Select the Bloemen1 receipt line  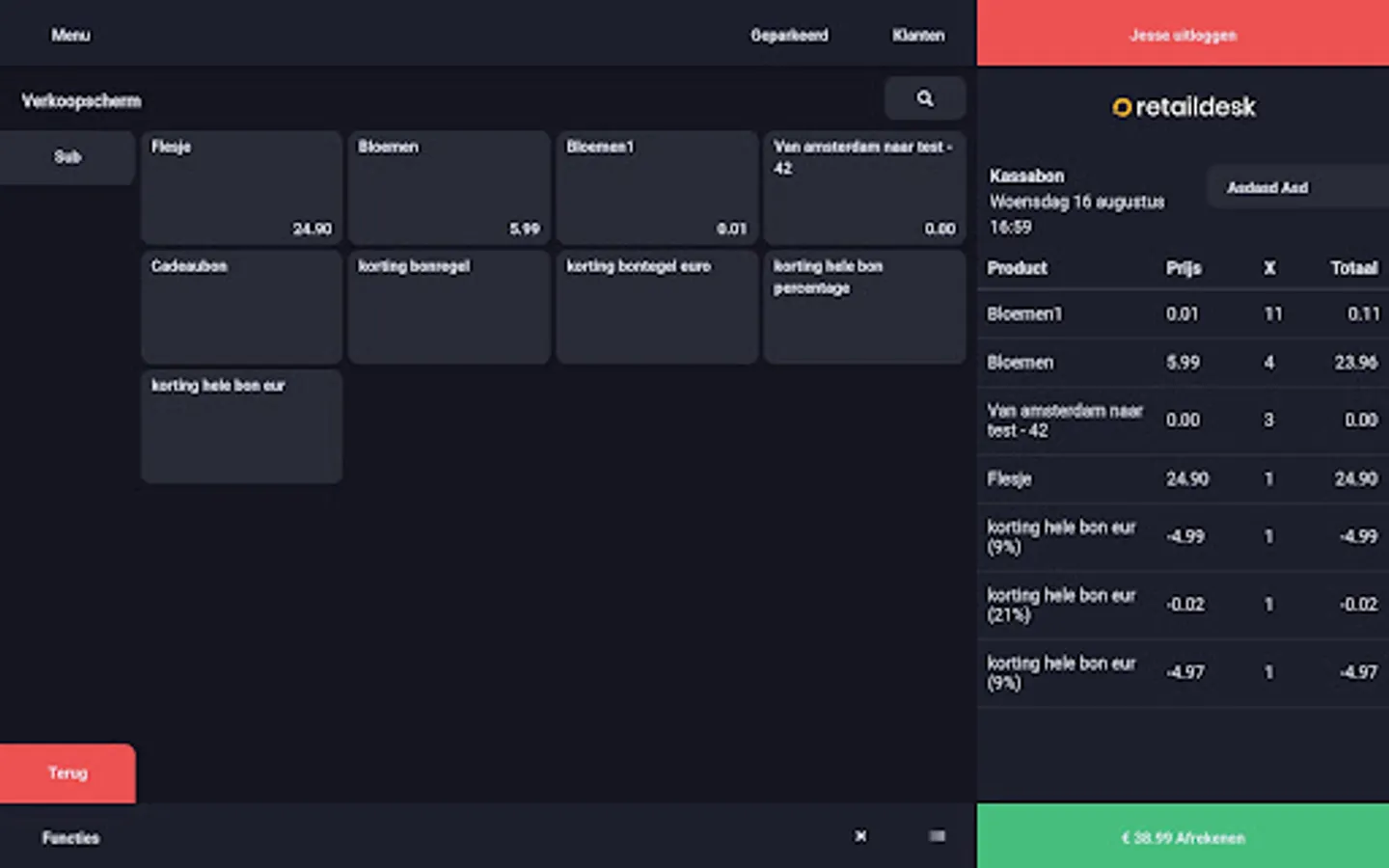(1183, 314)
